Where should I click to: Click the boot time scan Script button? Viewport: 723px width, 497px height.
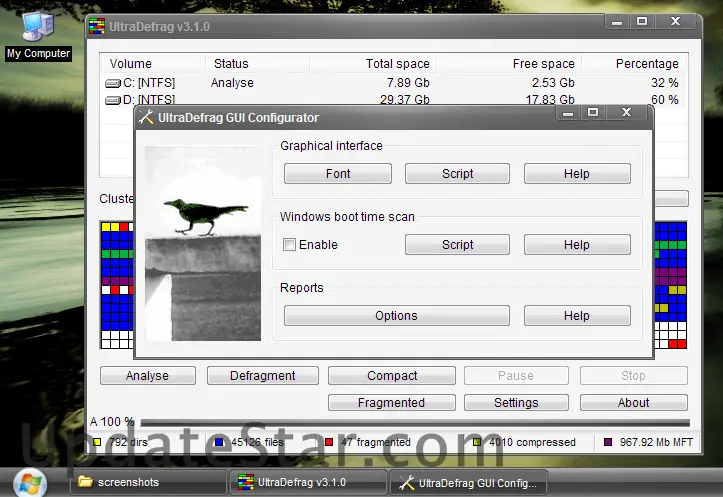coord(457,245)
